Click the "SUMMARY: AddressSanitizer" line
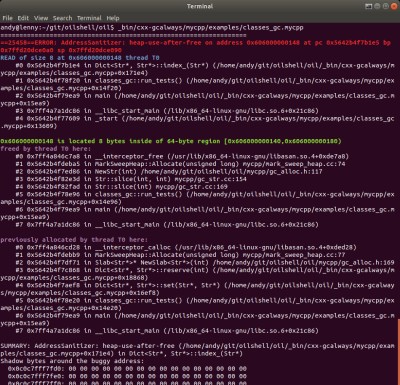Screen dimensions: 400x385 click(197, 350)
